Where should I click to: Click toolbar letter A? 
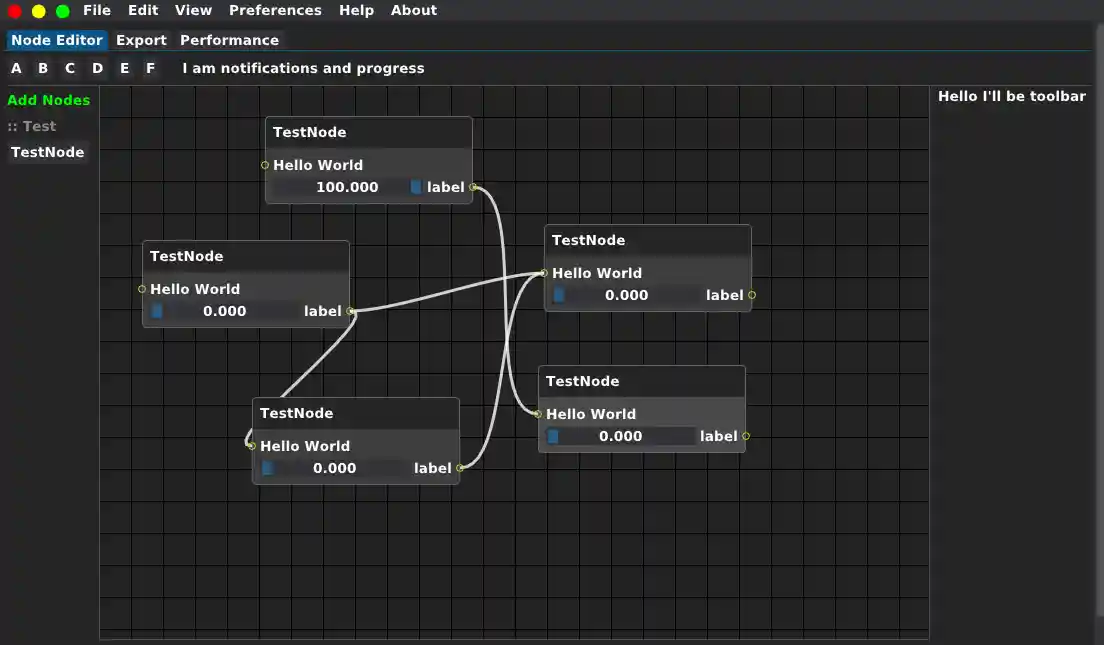pyautogui.click(x=16, y=69)
